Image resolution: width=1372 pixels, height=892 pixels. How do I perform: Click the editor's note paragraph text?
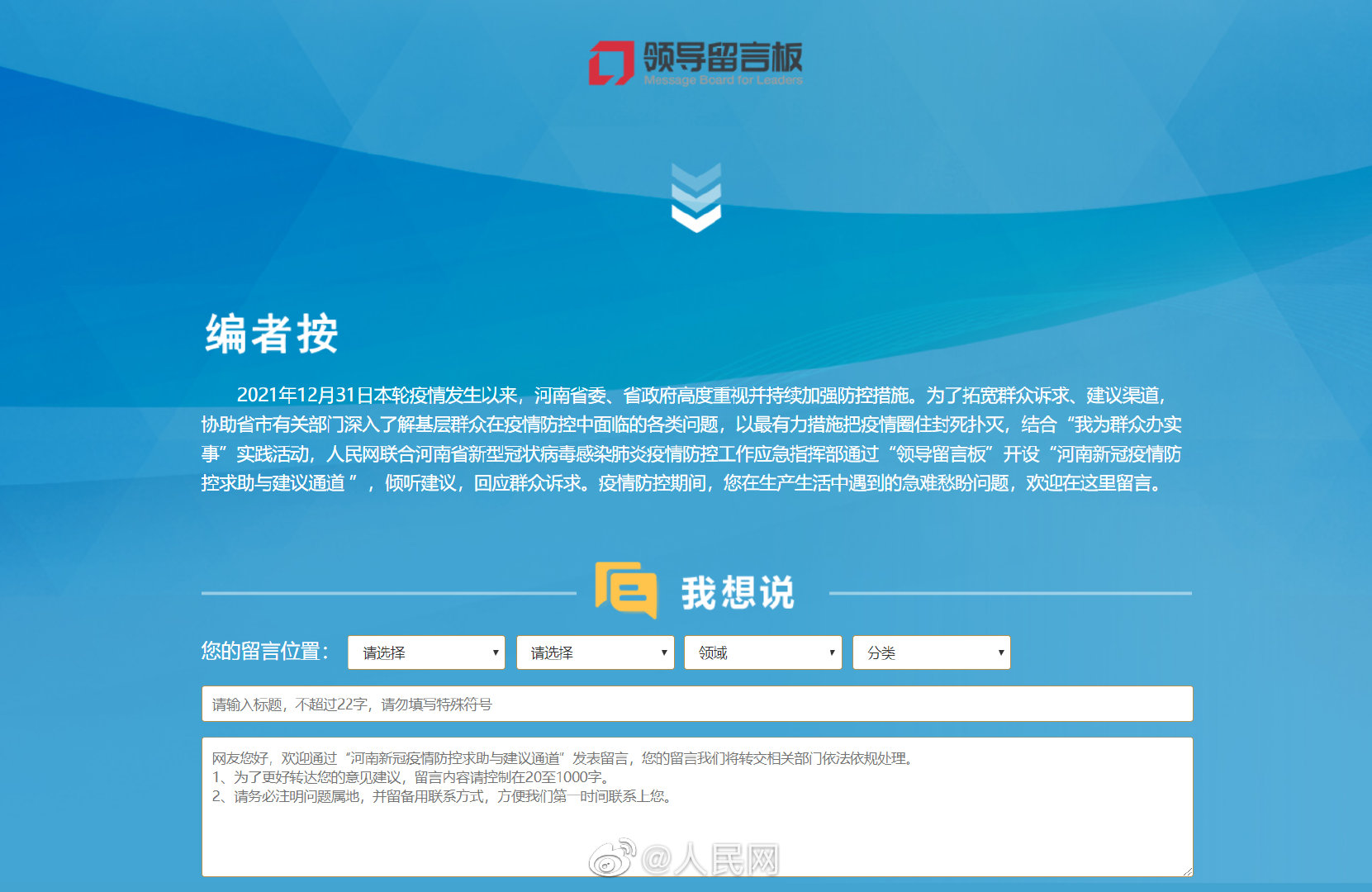point(691,439)
